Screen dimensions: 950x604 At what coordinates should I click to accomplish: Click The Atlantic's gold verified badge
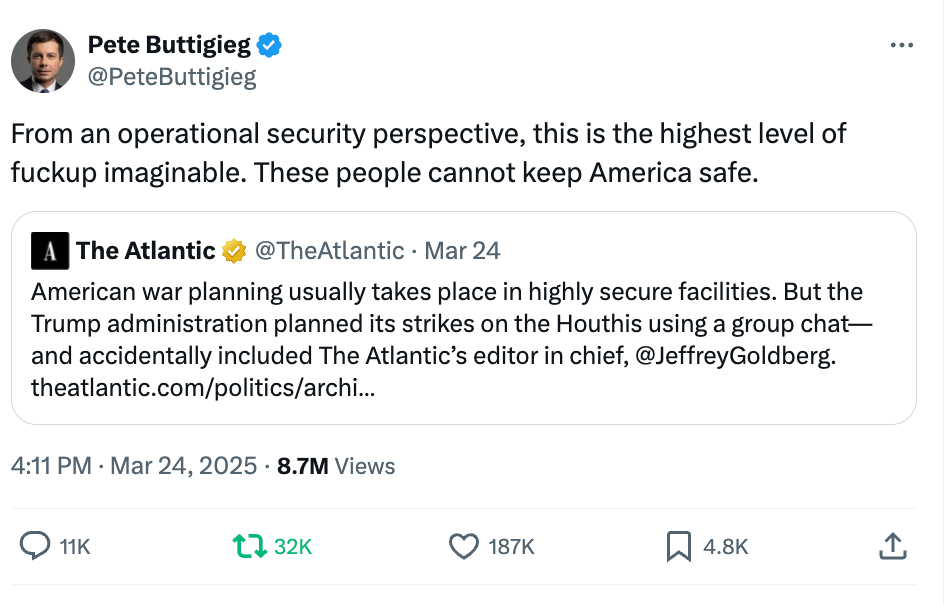[234, 251]
